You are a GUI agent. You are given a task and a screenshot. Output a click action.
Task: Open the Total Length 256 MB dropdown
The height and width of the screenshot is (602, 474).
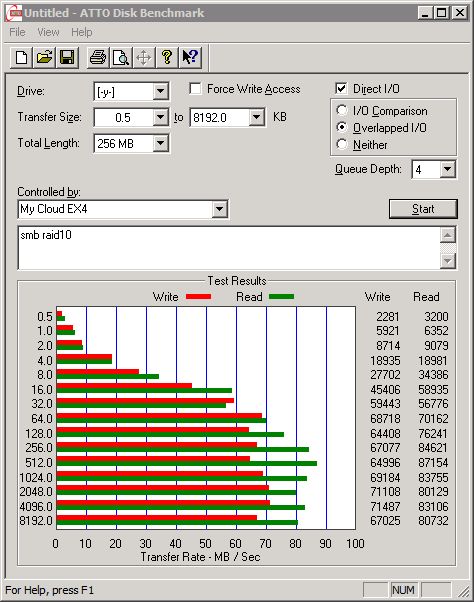tap(160, 143)
